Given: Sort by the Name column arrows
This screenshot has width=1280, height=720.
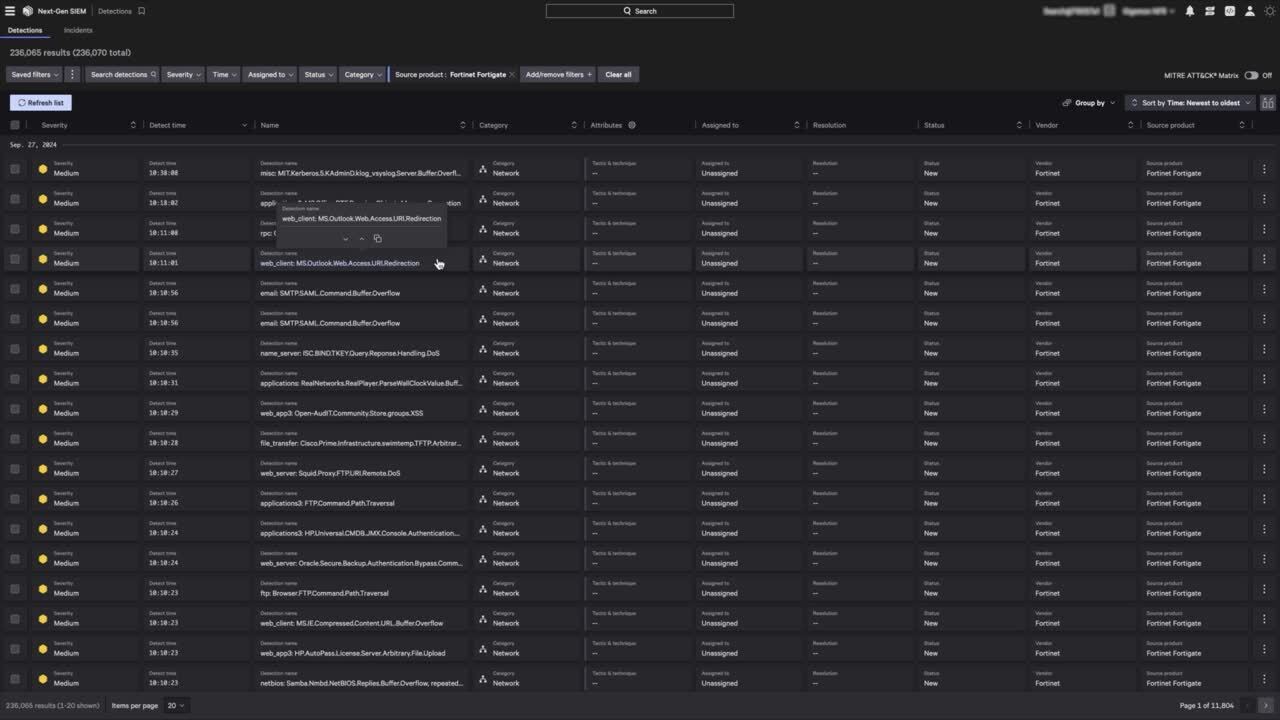Looking at the screenshot, I should point(462,125).
